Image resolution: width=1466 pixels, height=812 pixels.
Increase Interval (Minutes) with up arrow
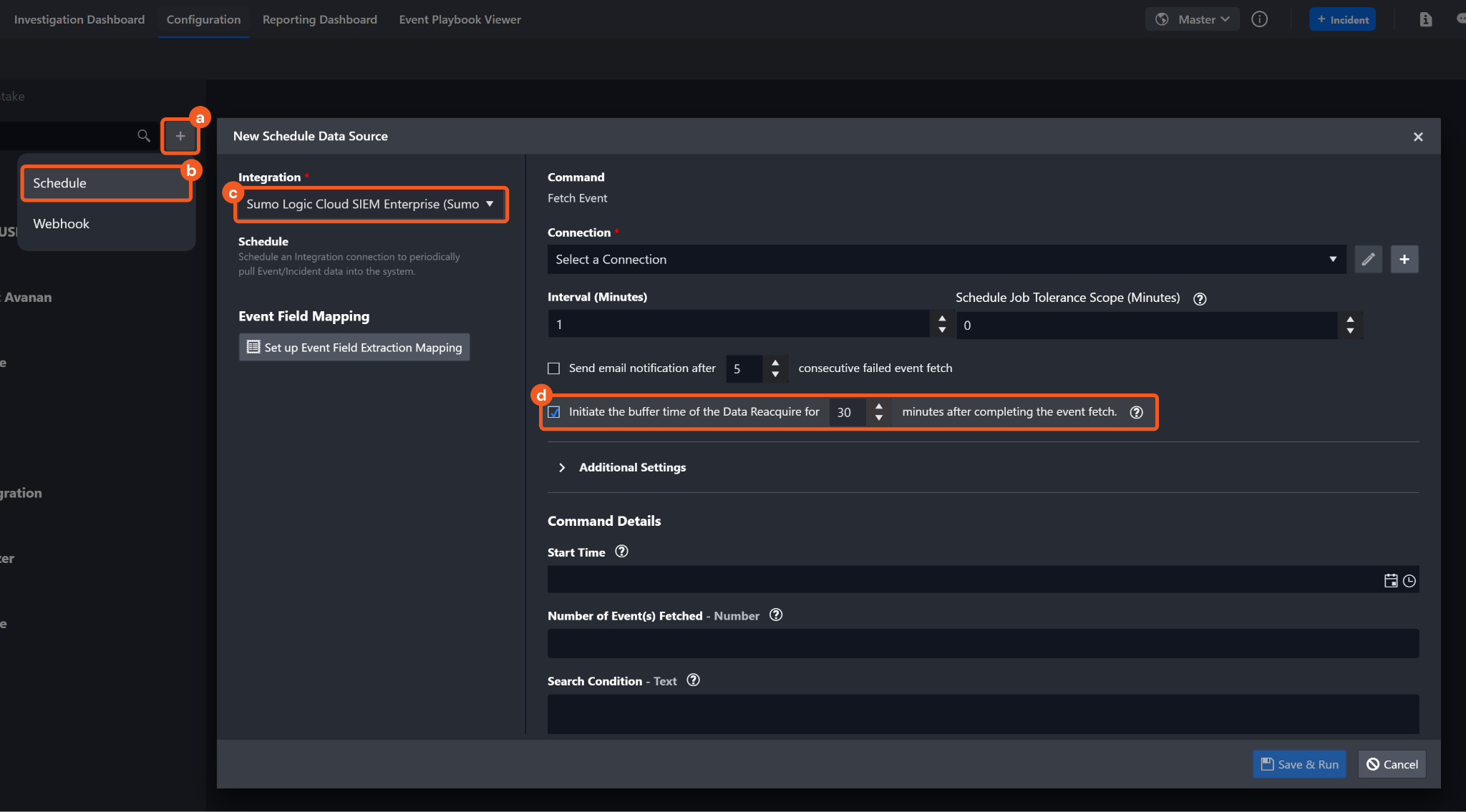[x=942, y=318]
